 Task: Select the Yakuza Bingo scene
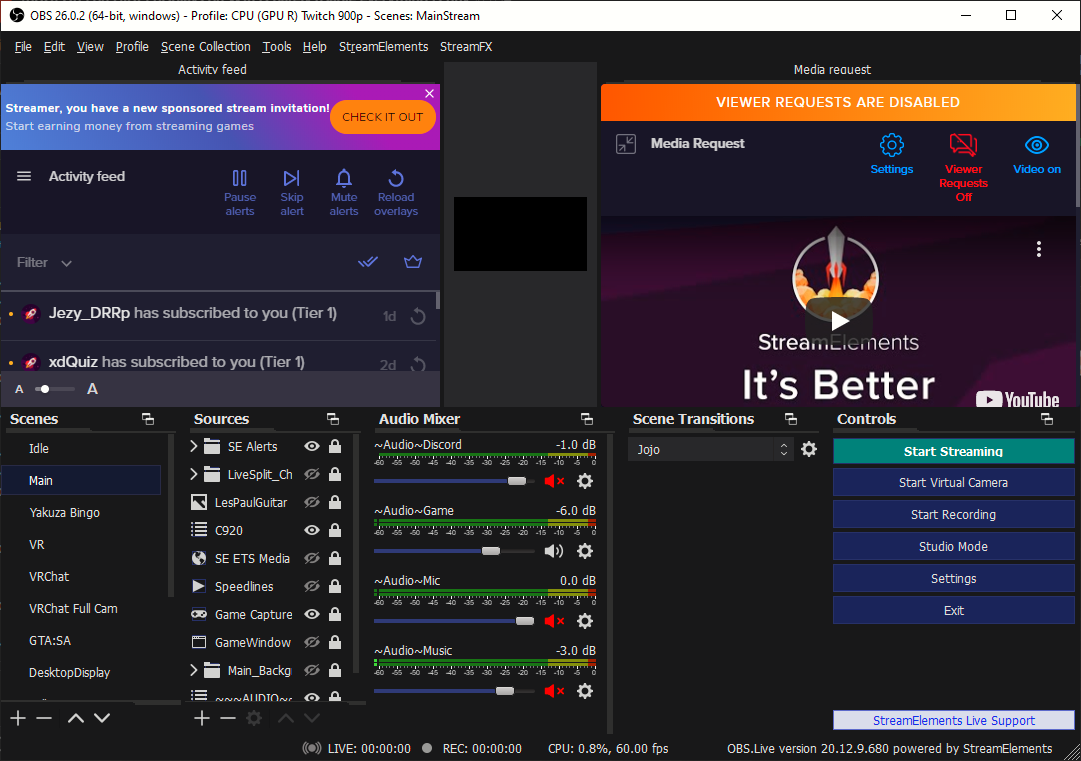coord(63,512)
